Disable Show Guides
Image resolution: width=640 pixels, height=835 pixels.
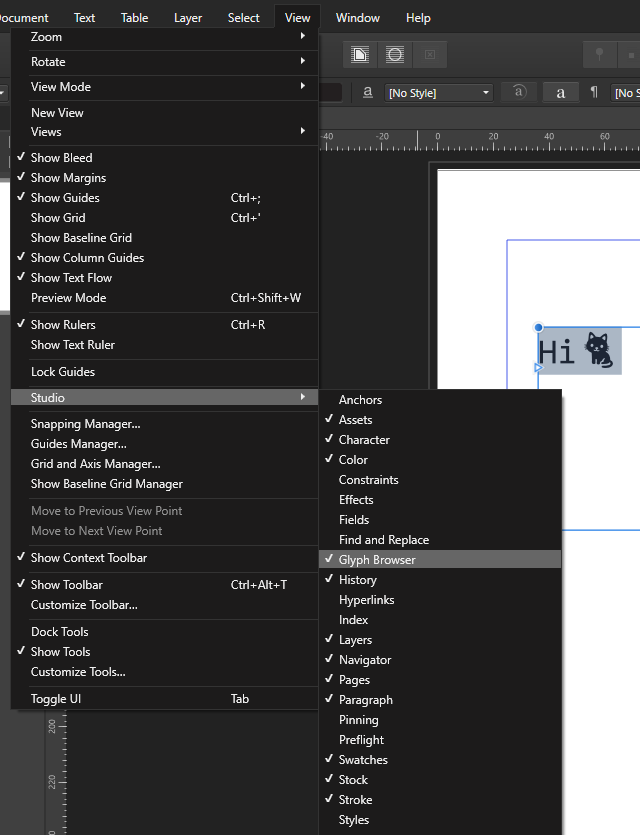click(165, 198)
